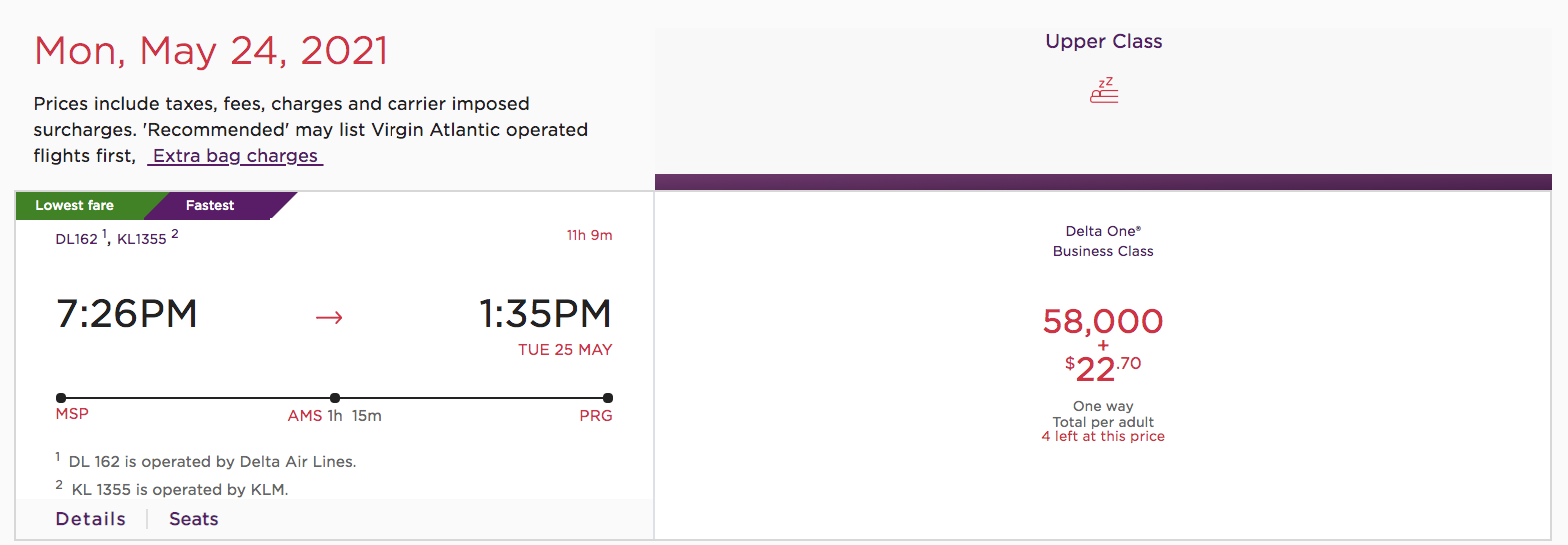The width and height of the screenshot is (1568, 545).
Task: Click the MSP departure dot on the route line
Action: pos(61,398)
